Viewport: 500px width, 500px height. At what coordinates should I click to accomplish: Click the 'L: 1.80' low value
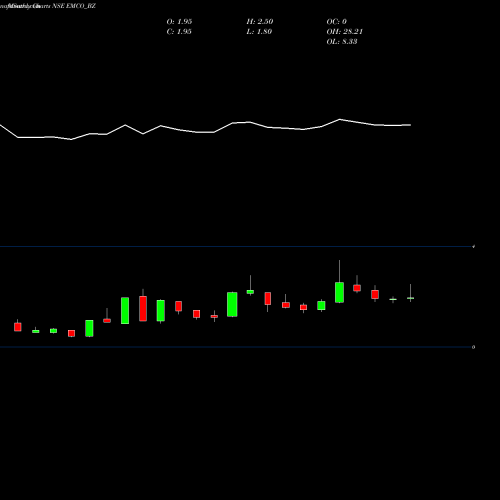pyautogui.click(x=259, y=32)
